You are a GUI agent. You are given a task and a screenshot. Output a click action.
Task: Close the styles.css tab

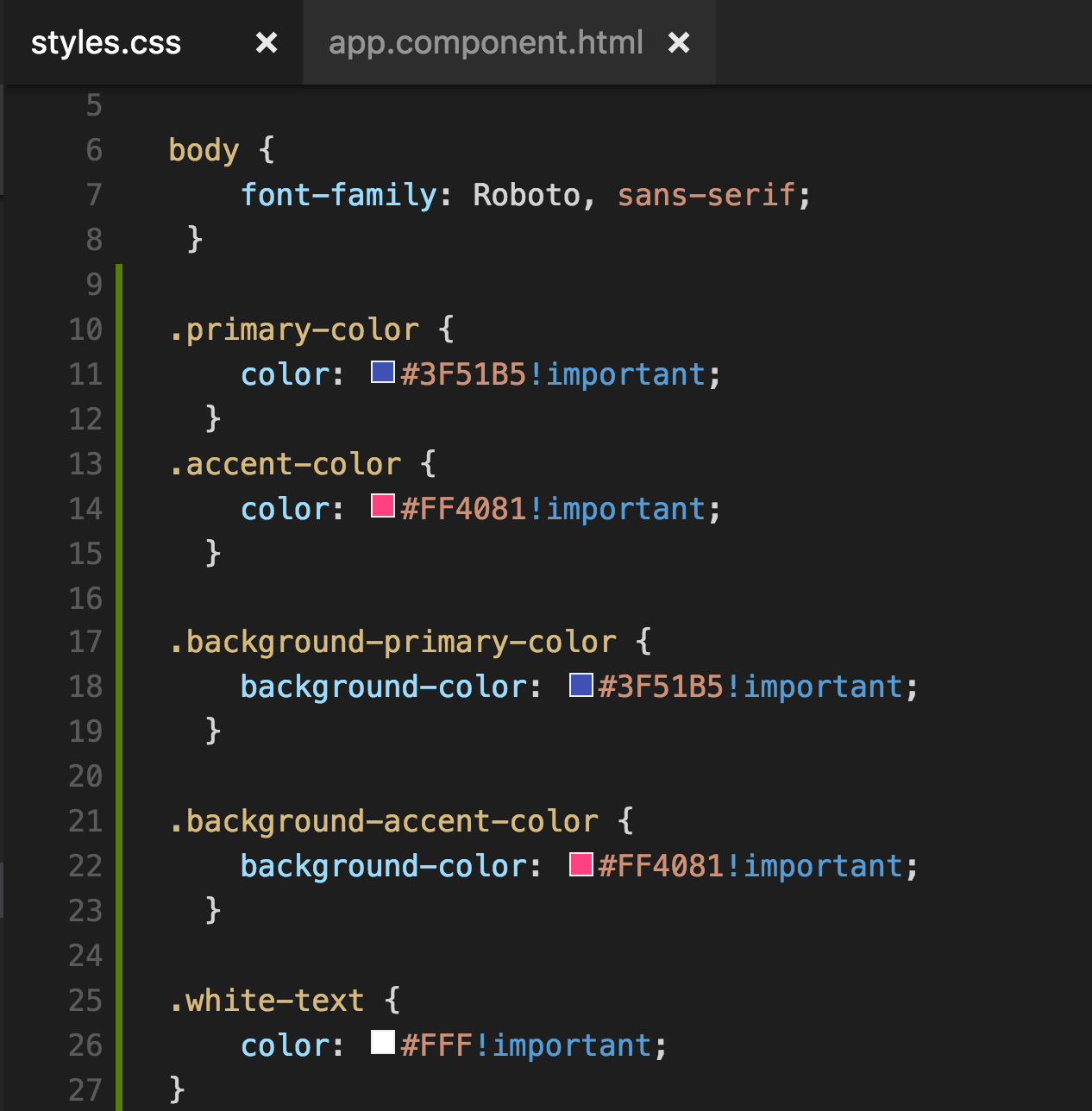click(267, 42)
